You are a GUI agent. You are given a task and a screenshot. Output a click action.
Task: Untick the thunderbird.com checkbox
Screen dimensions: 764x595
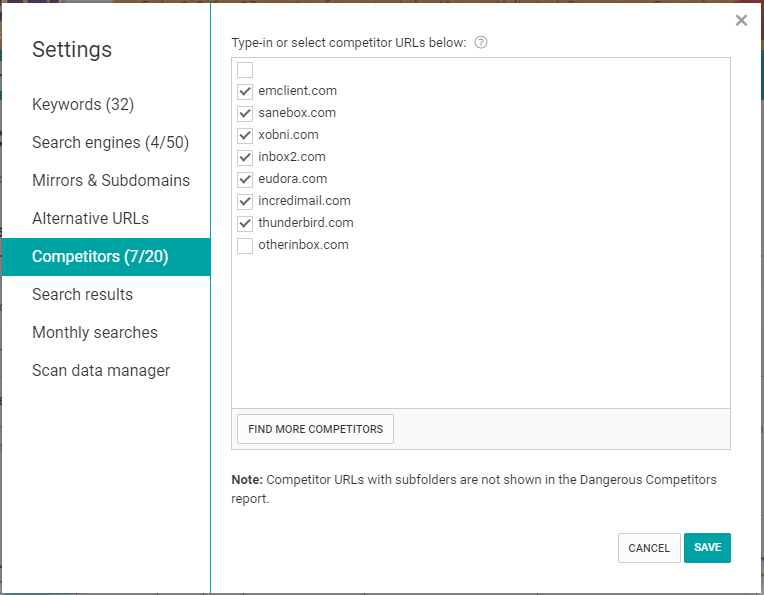tap(245, 223)
